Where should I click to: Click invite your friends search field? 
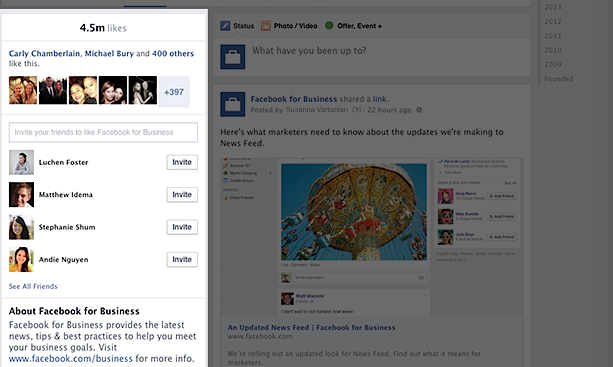103,132
